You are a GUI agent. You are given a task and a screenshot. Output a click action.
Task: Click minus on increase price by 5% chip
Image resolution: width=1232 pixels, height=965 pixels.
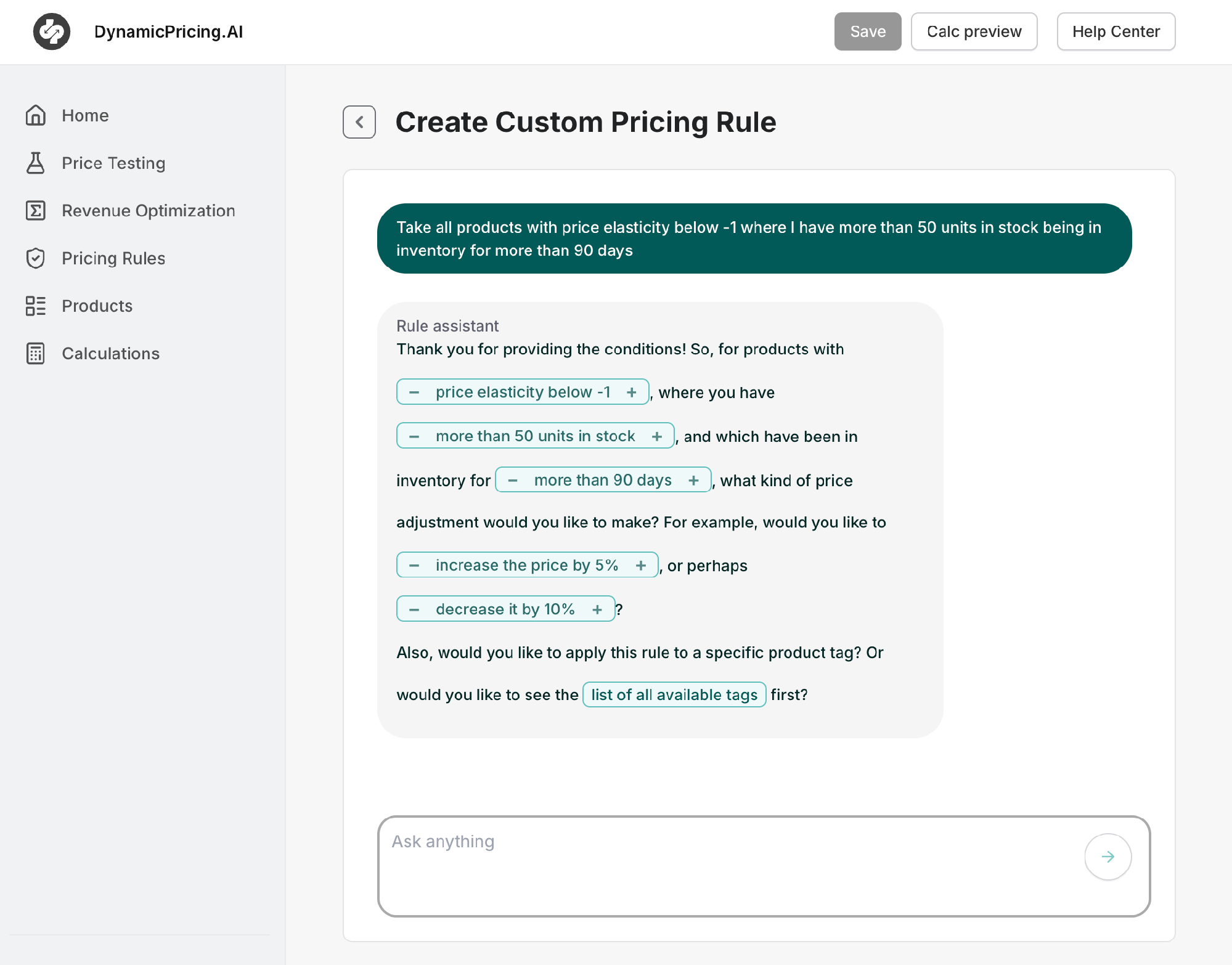tap(414, 566)
